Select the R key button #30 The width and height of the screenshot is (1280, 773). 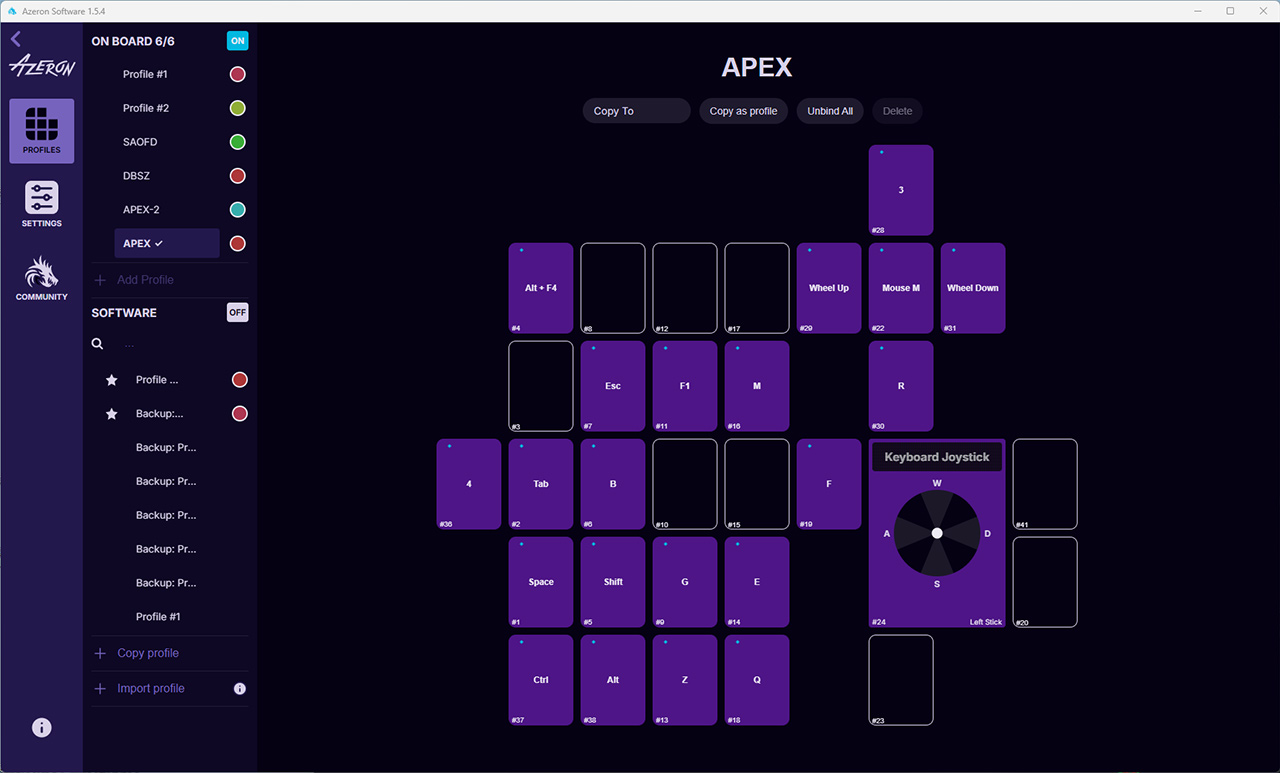pyautogui.click(x=901, y=386)
